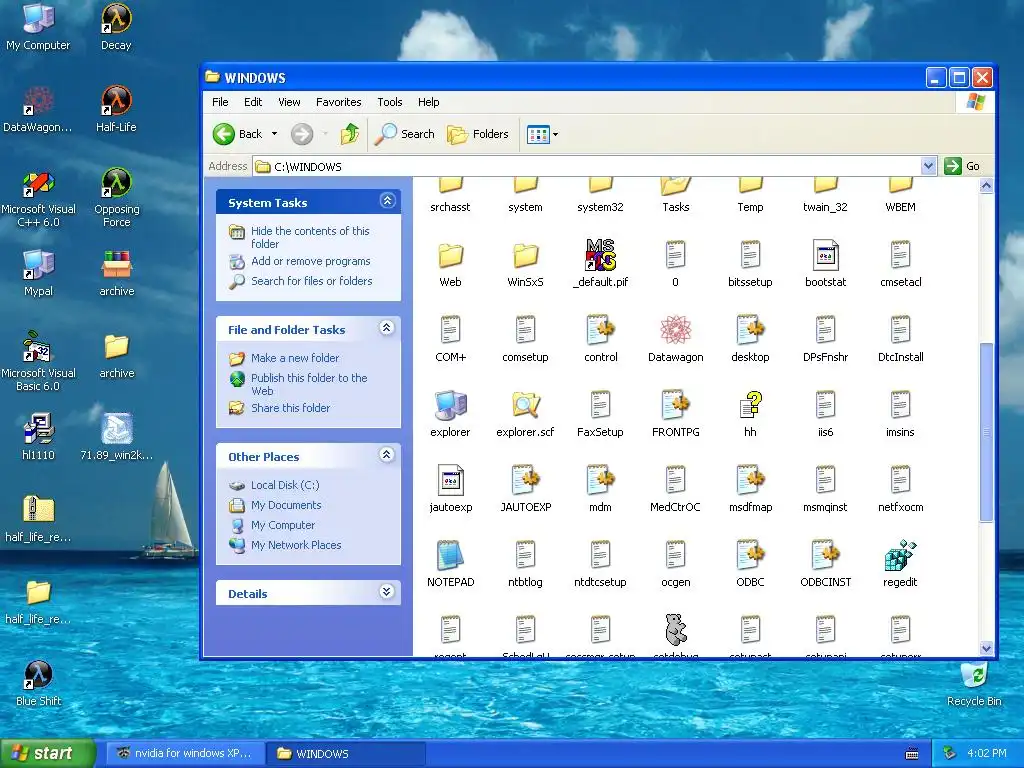Click the Go button

tap(962, 166)
